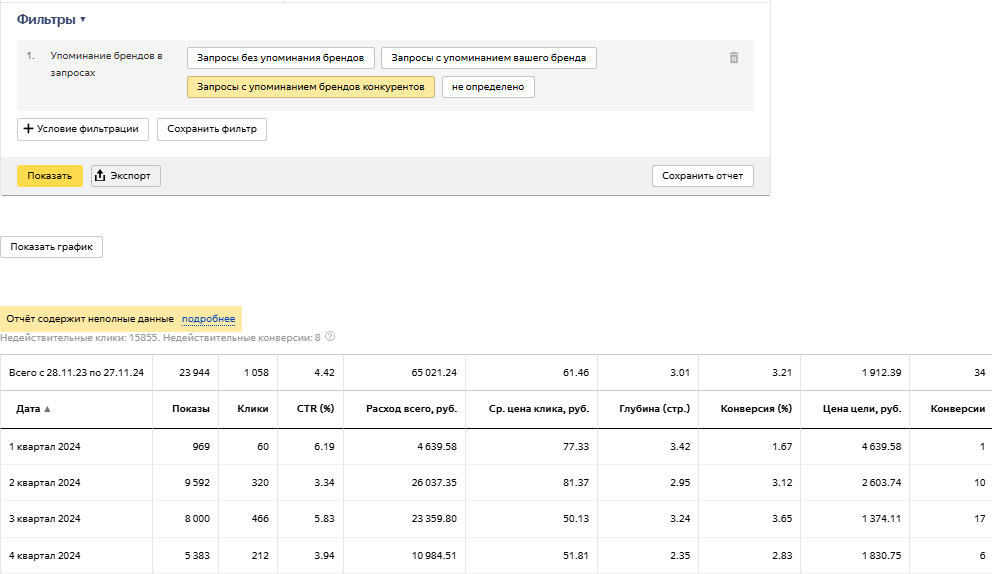
Task: Toggle 'Запросы с упоминанием вашего бренда' filter
Action: tap(488, 58)
